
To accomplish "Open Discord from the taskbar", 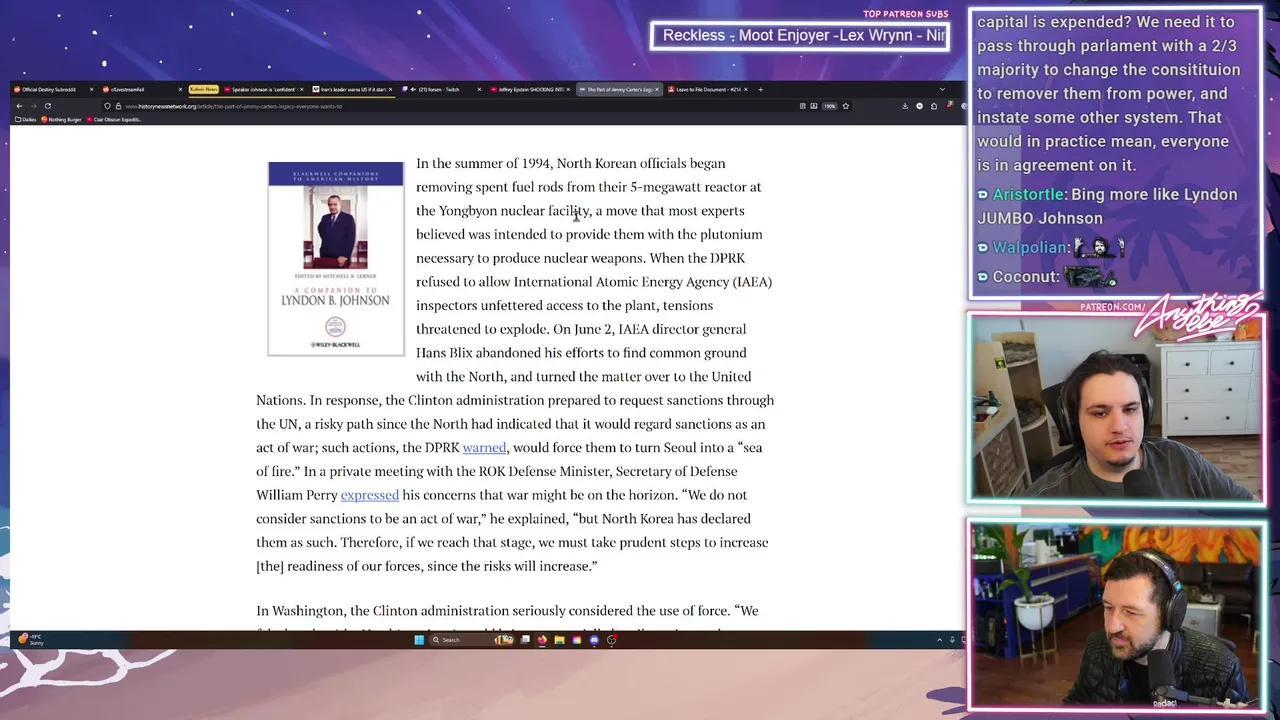I will (x=594, y=640).
